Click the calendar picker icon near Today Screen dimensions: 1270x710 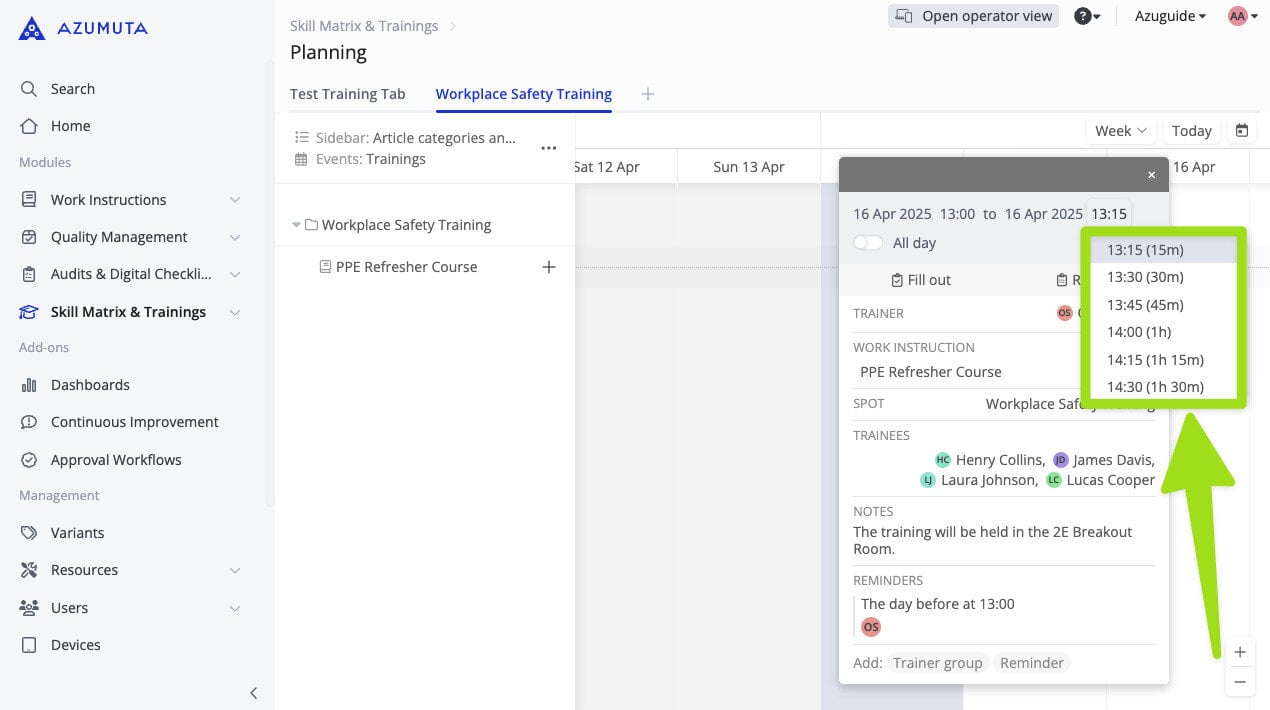point(1242,130)
